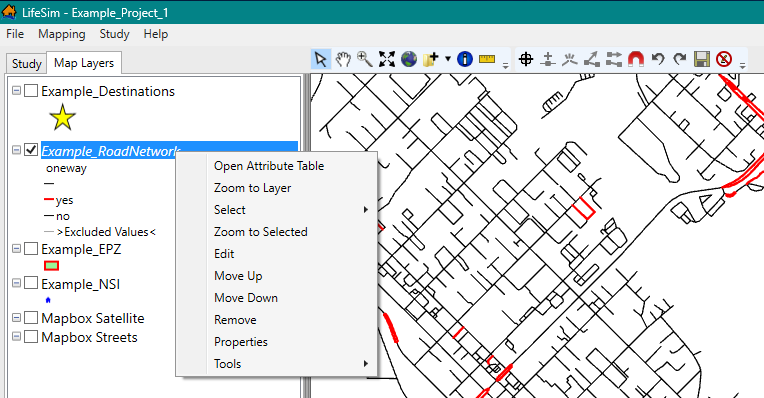
Task: Collapse the Example_RoadNetwork tree node
Action: [17, 150]
